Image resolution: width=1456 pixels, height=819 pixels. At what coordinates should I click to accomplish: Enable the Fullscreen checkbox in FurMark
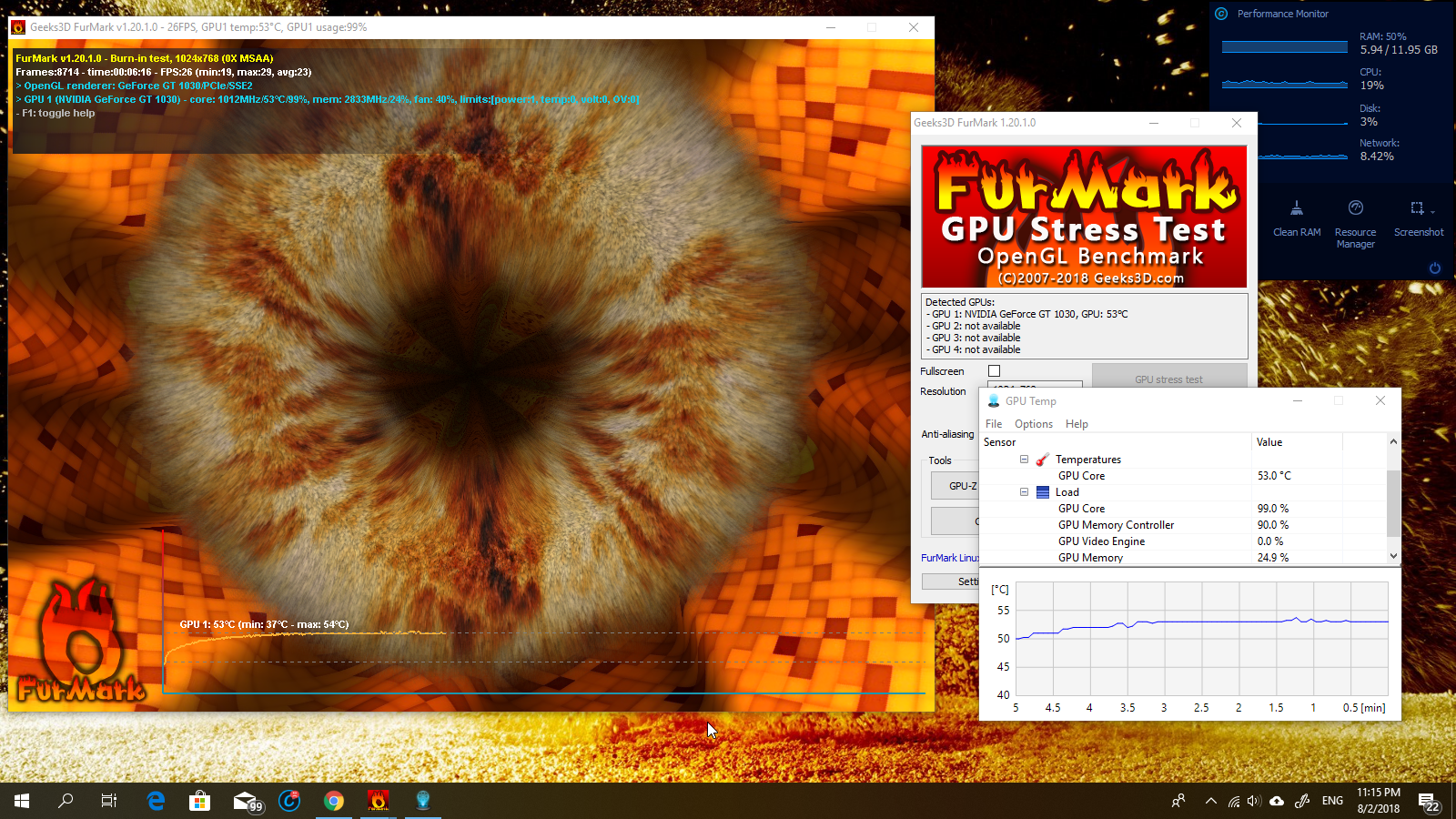[x=994, y=371]
